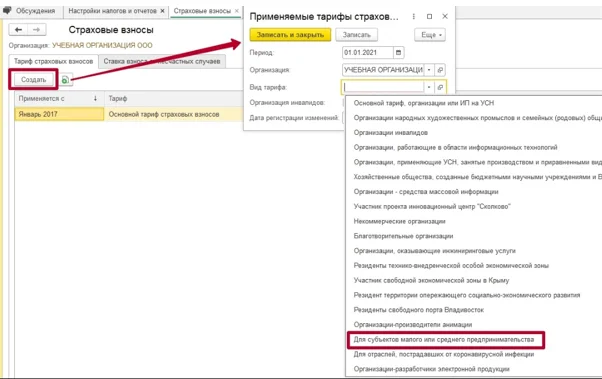Viewport: 602px width, 379px height.
Task: Click the forward navigation arrow
Action: (36, 30)
